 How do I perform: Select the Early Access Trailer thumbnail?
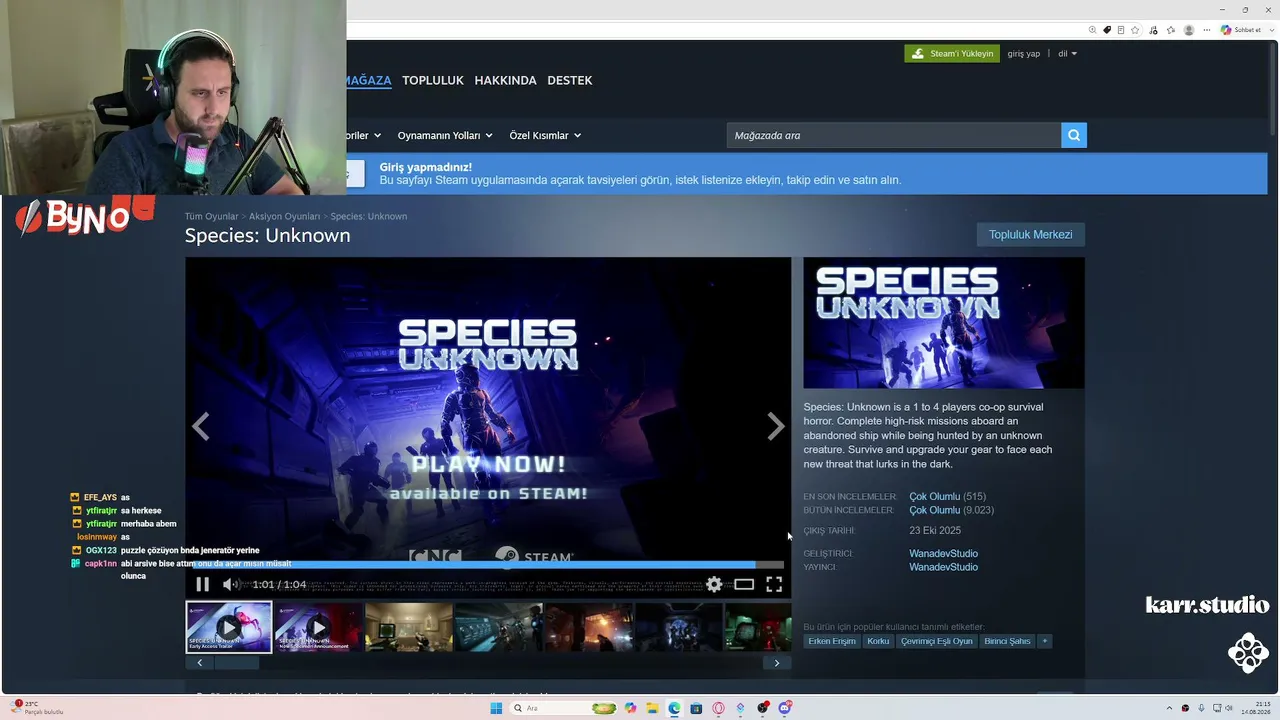pyautogui.click(x=229, y=627)
